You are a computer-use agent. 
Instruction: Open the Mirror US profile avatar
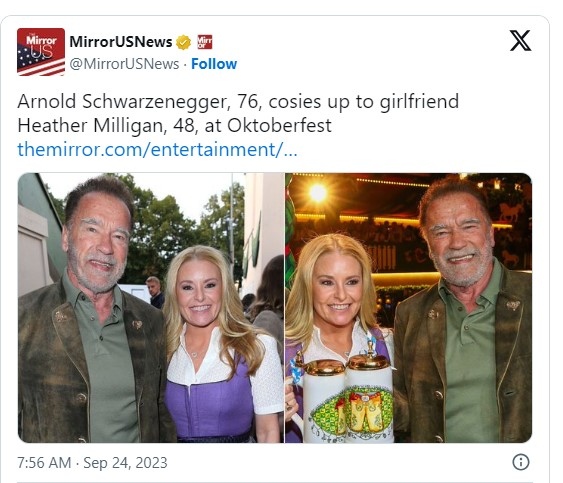coord(41,52)
